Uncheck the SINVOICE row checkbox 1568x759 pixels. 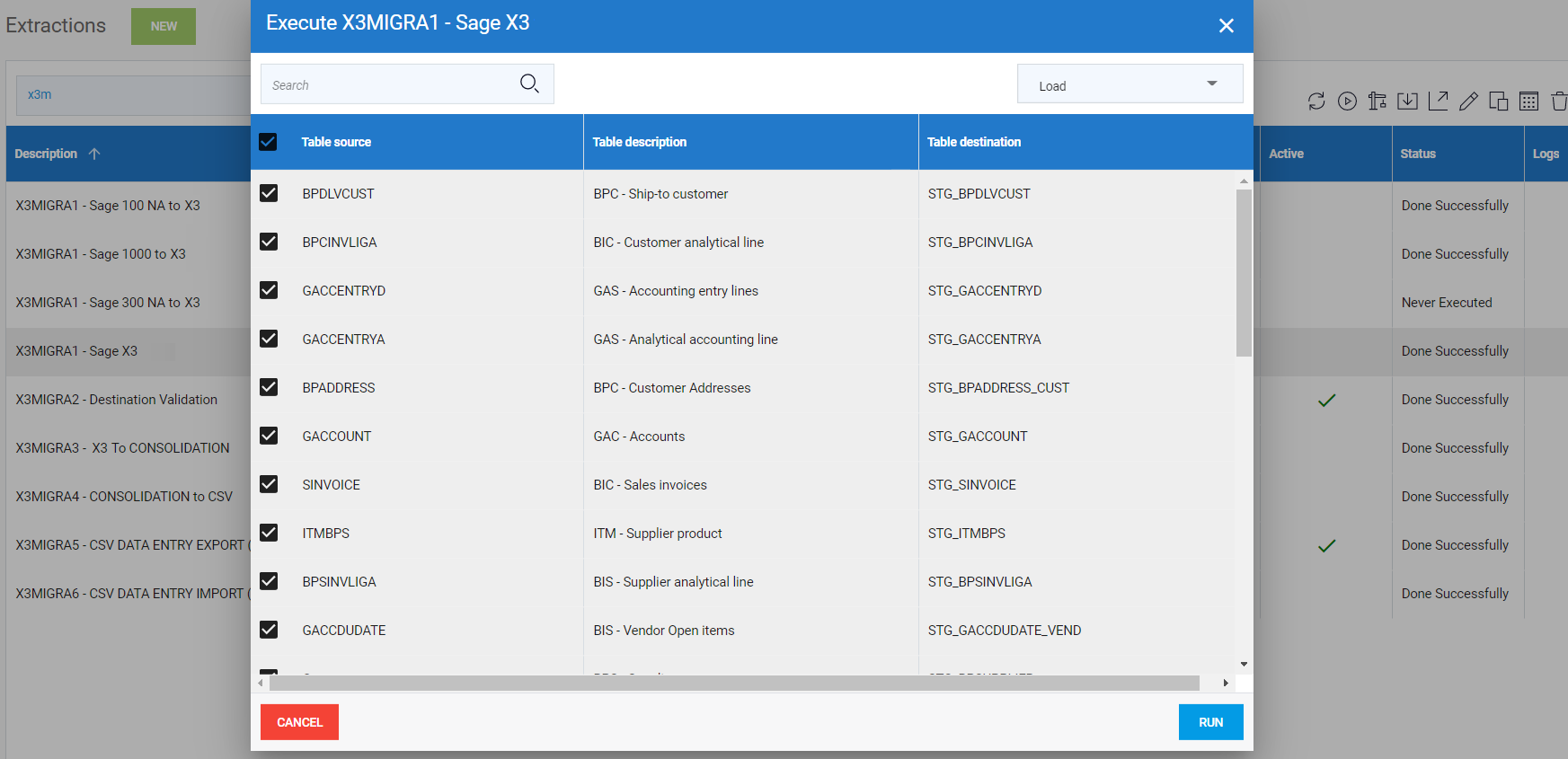point(269,484)
